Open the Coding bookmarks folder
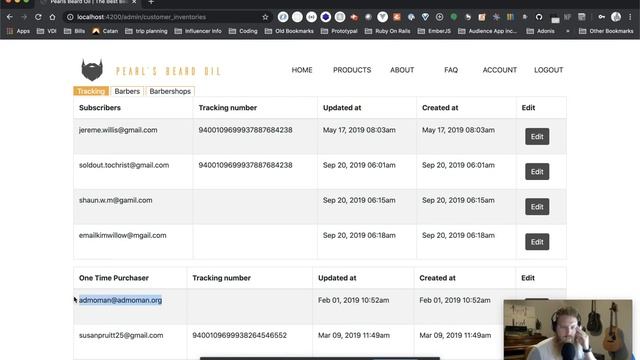 tap(243, 31)
